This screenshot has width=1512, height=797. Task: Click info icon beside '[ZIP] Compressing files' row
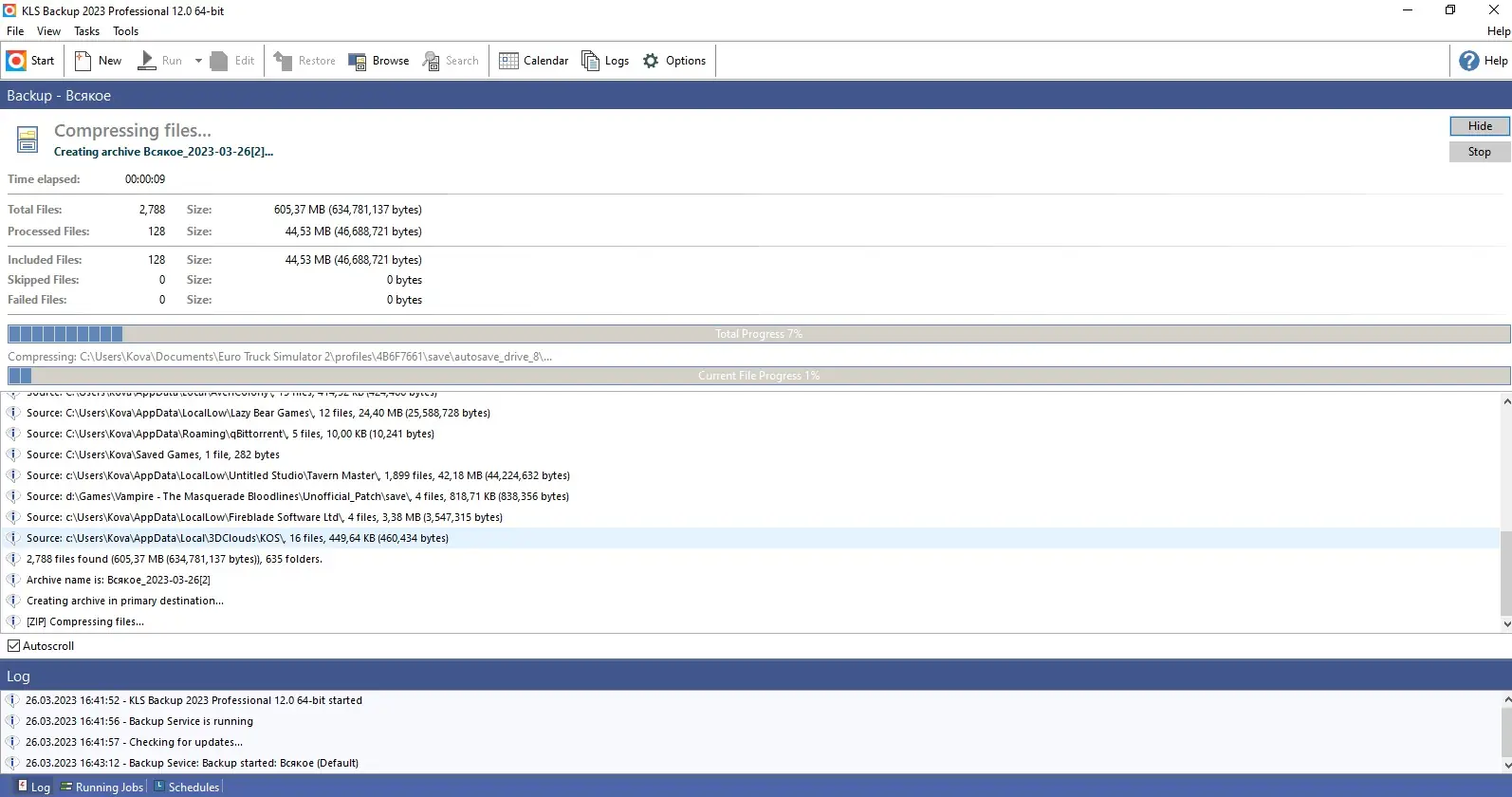pyautogui.click(x=13, y=621)
